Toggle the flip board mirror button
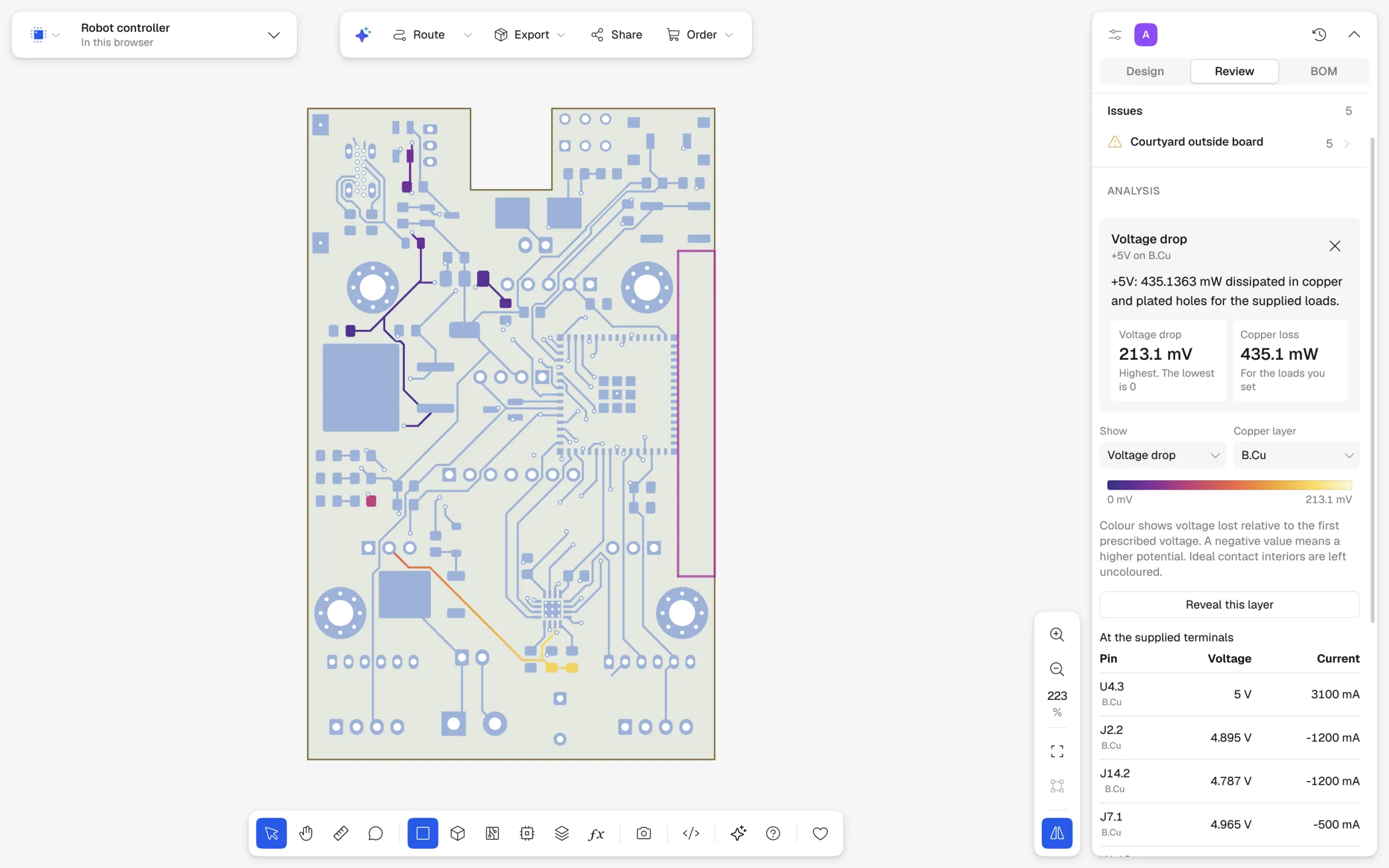The height and width of the screenshot is (868, 1389). [x=1057, y=833]
